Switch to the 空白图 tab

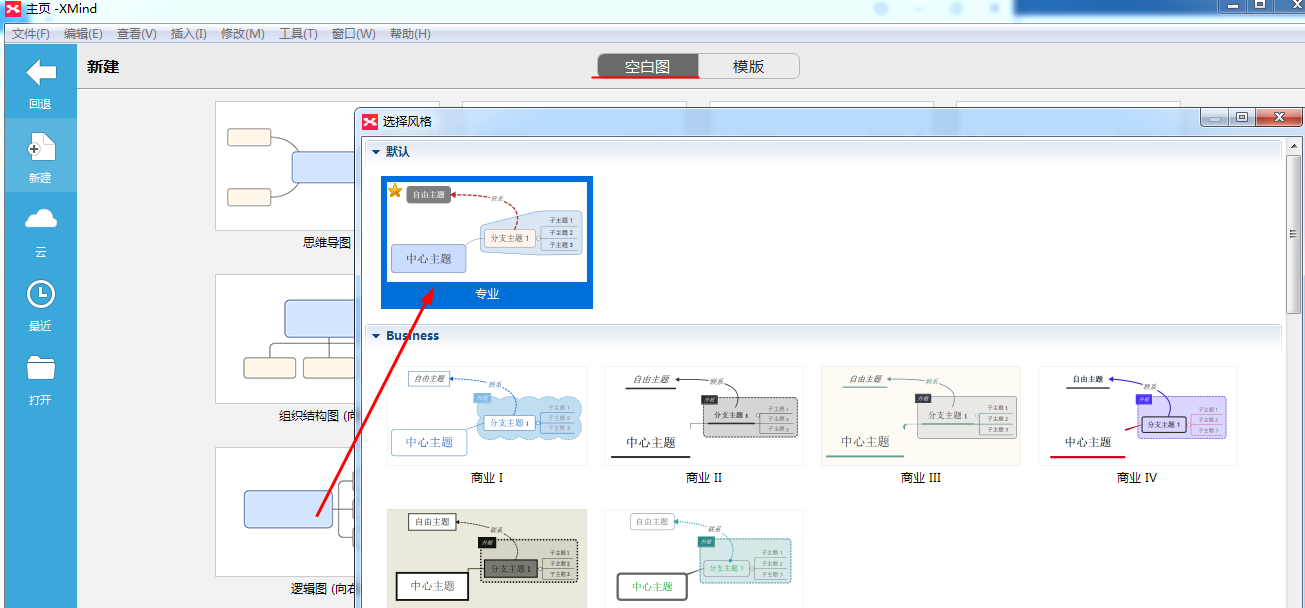(647, 67)
